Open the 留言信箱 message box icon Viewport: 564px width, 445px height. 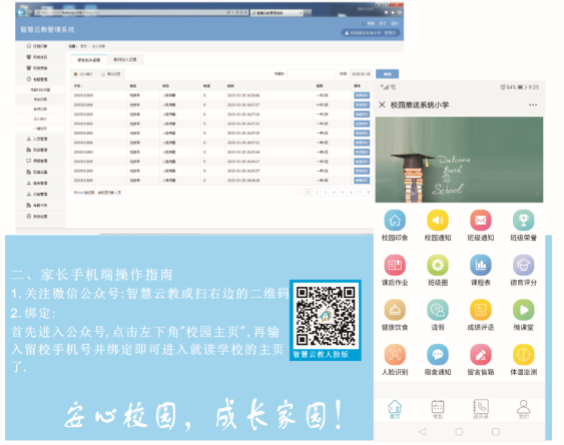tap(481, 354)
